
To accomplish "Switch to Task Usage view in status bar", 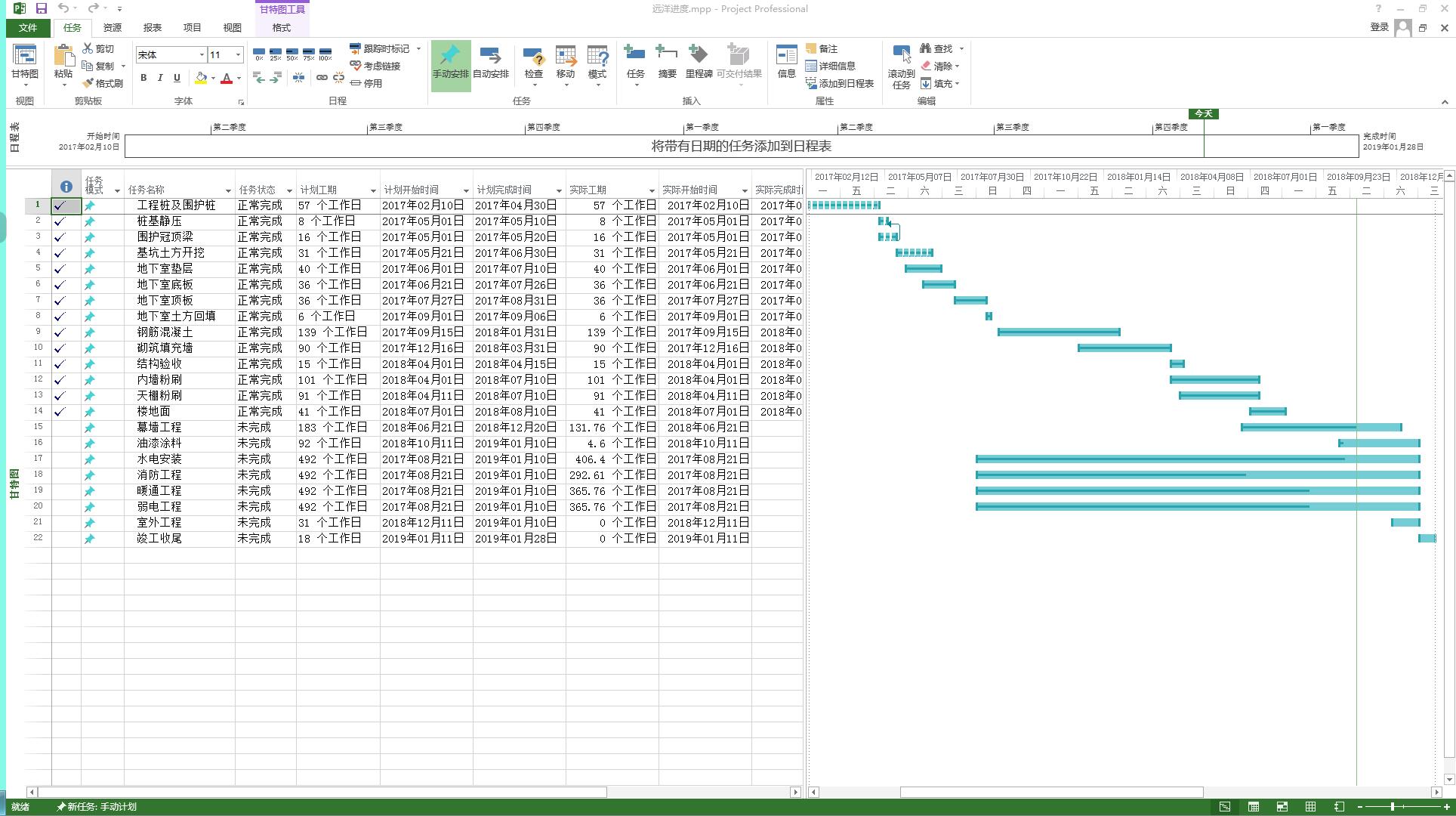I will [x=1253, y=807].
